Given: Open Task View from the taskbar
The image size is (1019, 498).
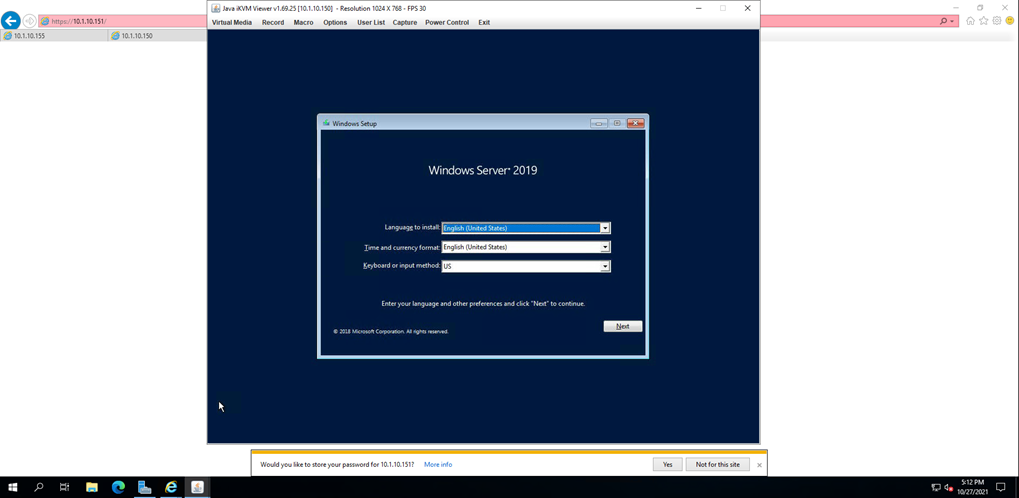Looking at the screenshot, I should pyautogui.click(x=64, y=487).
